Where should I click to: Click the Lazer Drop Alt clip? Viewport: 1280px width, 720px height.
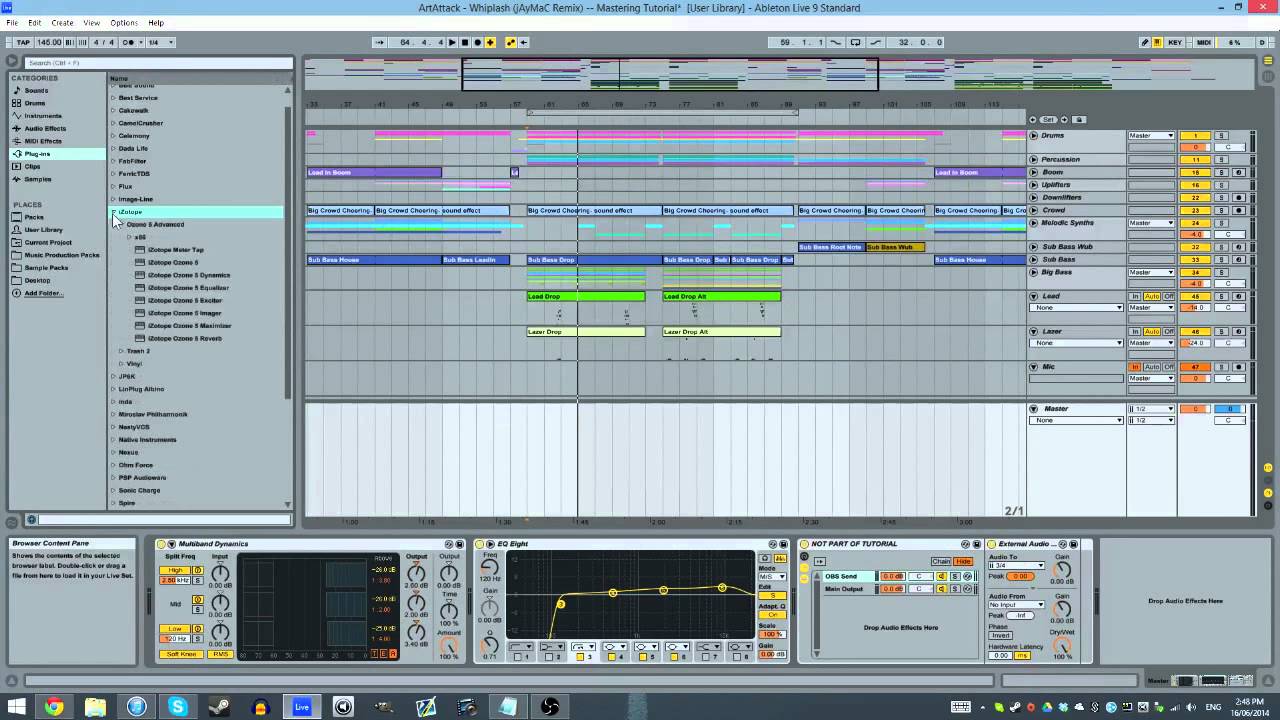tap(721, 332)
